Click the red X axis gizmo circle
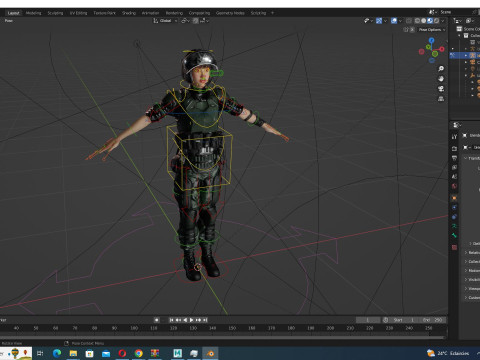This screenshot has height=360, width=480. coord(442,49)
